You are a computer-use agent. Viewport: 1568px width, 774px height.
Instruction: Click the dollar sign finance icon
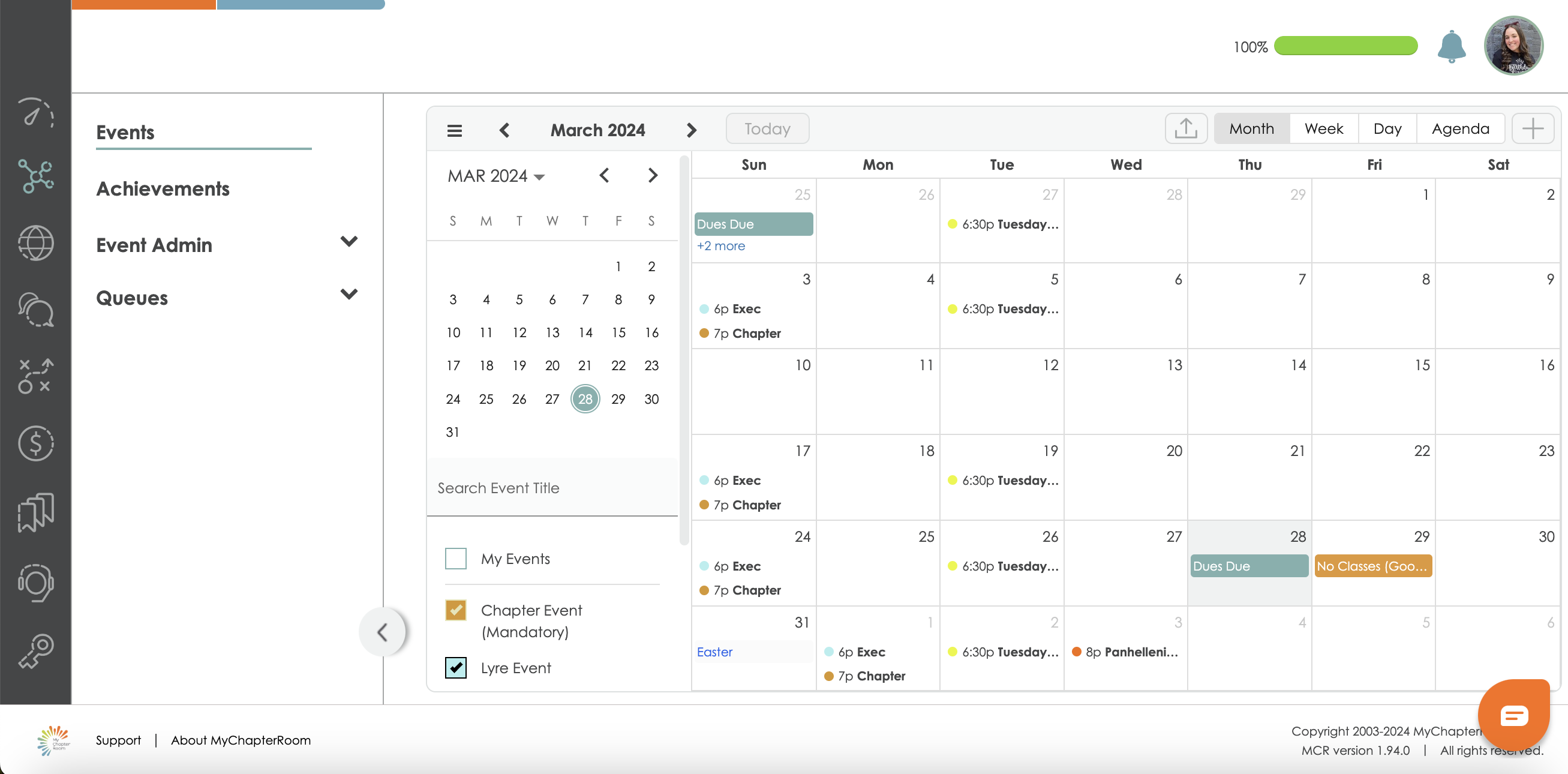(x=35, y=443)
